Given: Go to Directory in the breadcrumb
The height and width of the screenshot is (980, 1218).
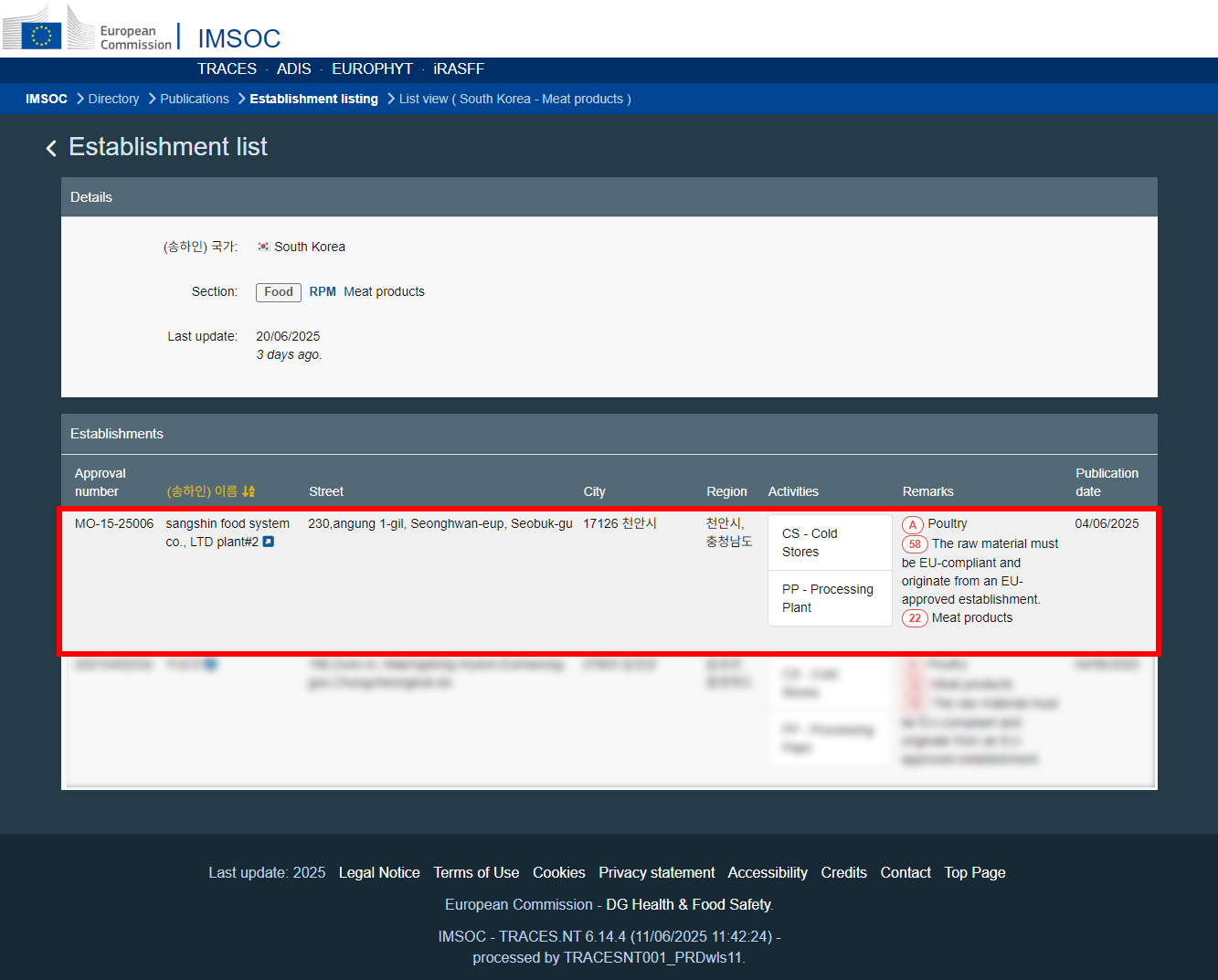Looking at the screenshot, I should (x=113, y=99).
